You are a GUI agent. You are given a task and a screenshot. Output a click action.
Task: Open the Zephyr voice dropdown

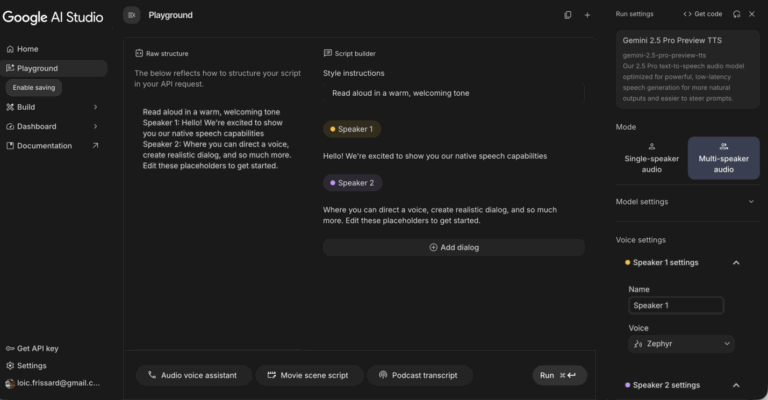(x=681, y=344)
